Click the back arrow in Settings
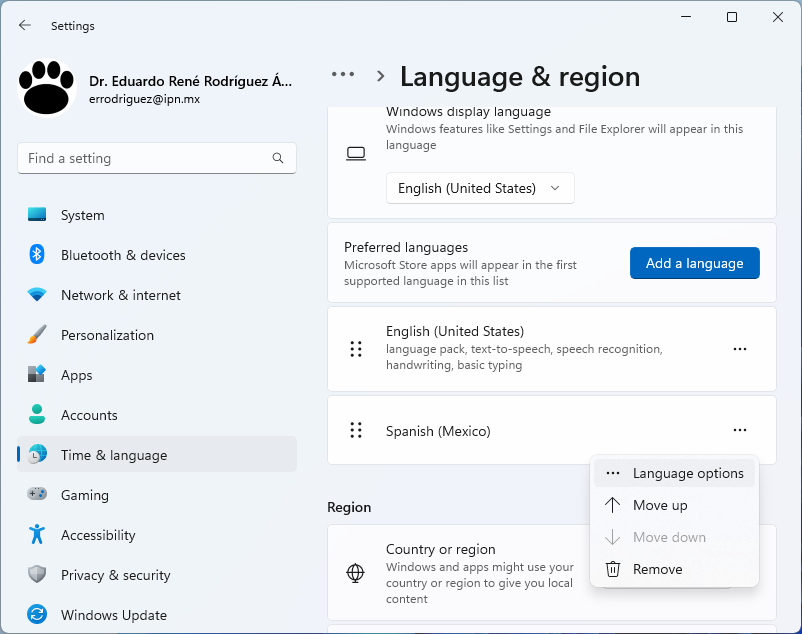Image resolution: width=802 pixels, height=634 pixels. click(25, 26)
